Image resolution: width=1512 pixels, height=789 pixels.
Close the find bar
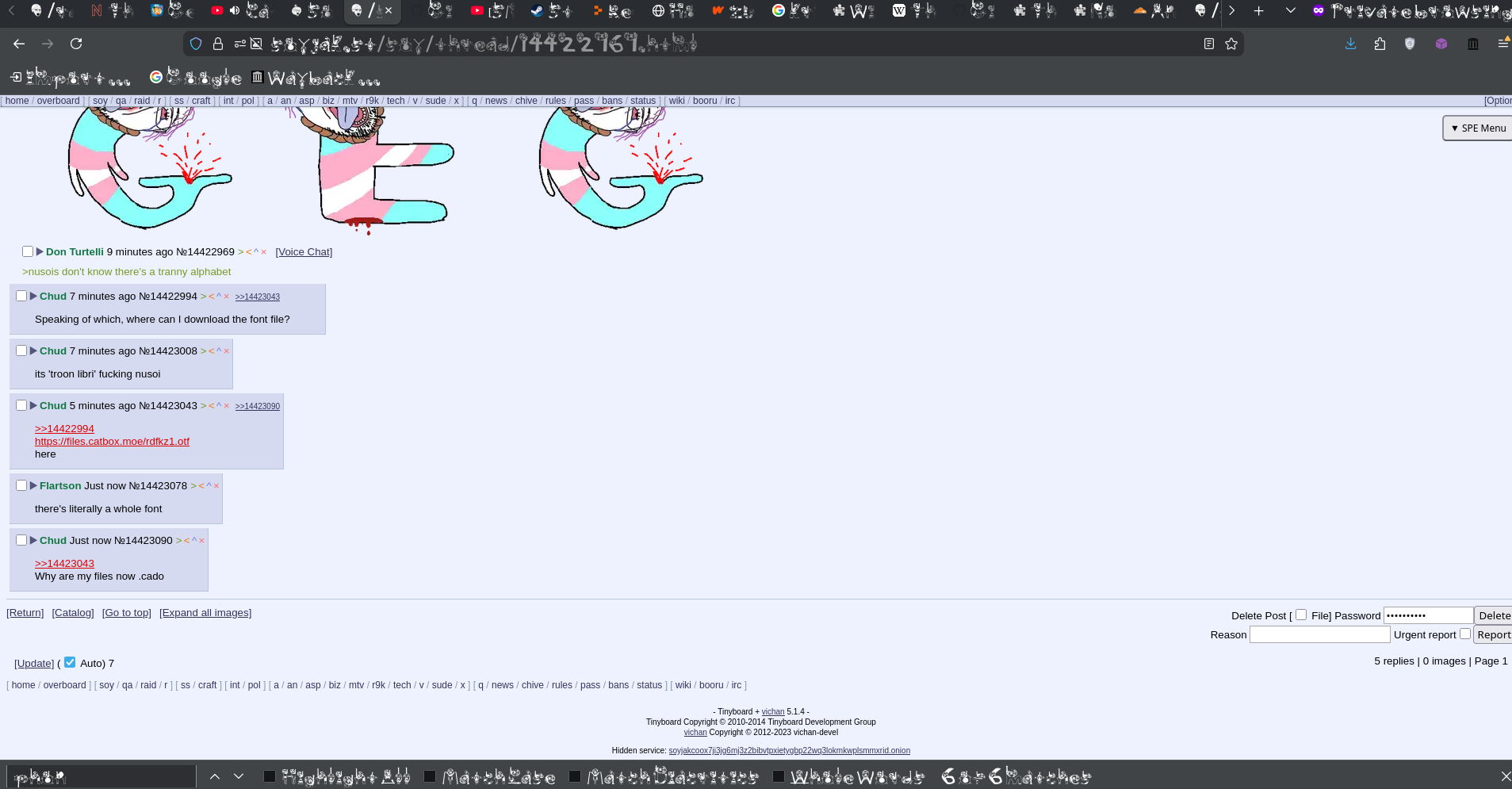point(1505,776)
